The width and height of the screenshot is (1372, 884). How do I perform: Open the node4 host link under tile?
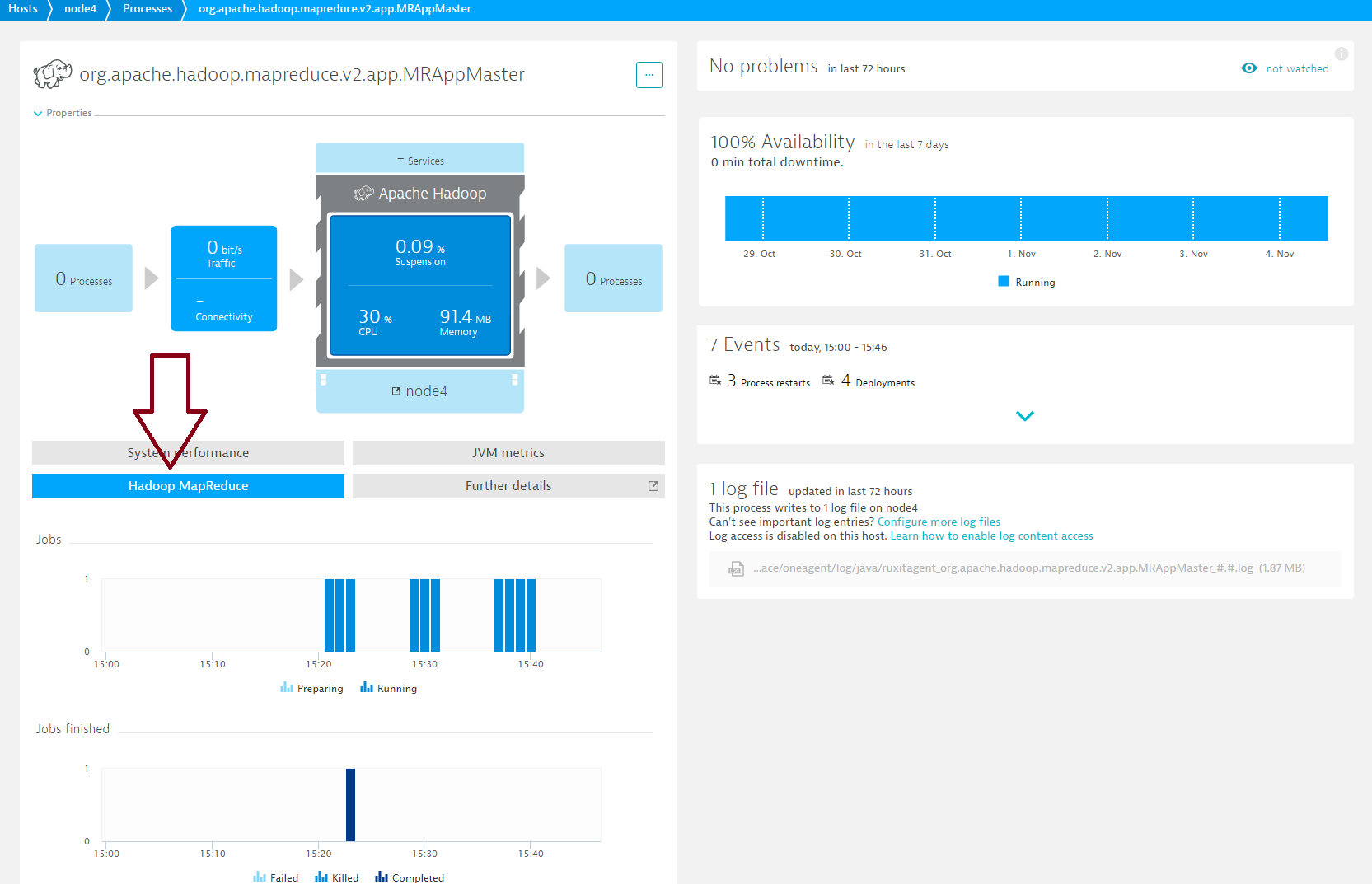tap(427, 391)
